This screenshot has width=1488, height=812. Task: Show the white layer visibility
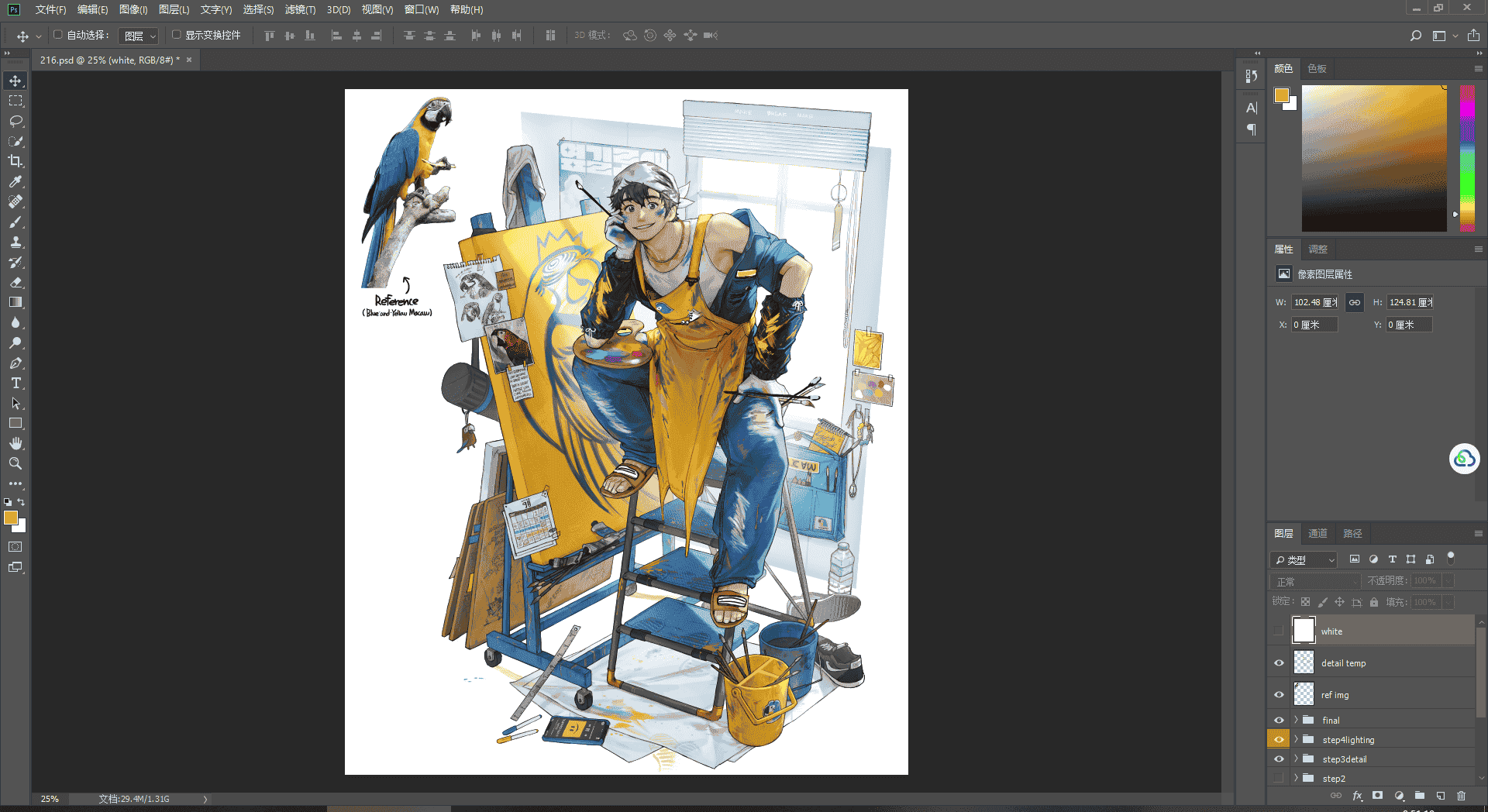click(x=1279, y=631)
